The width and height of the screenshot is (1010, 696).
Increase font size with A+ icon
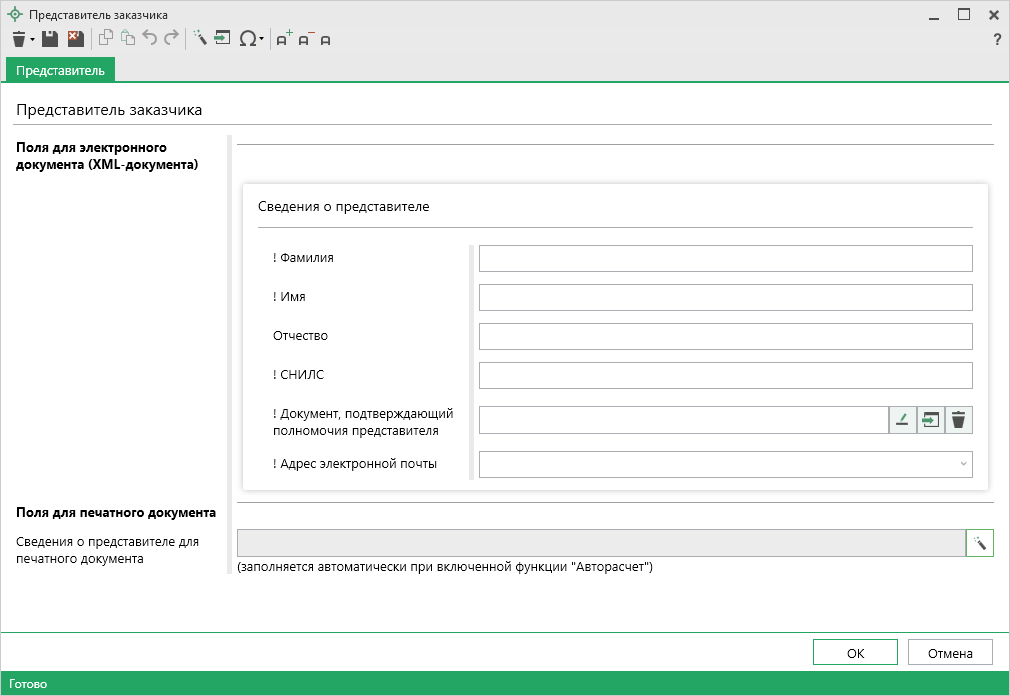[284, 39]
